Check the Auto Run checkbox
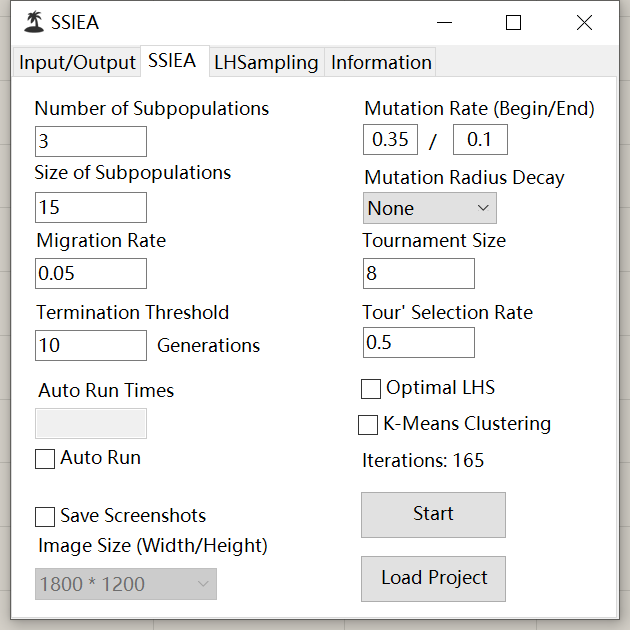This screenshot has height=630, width=630. click(45, 459)
